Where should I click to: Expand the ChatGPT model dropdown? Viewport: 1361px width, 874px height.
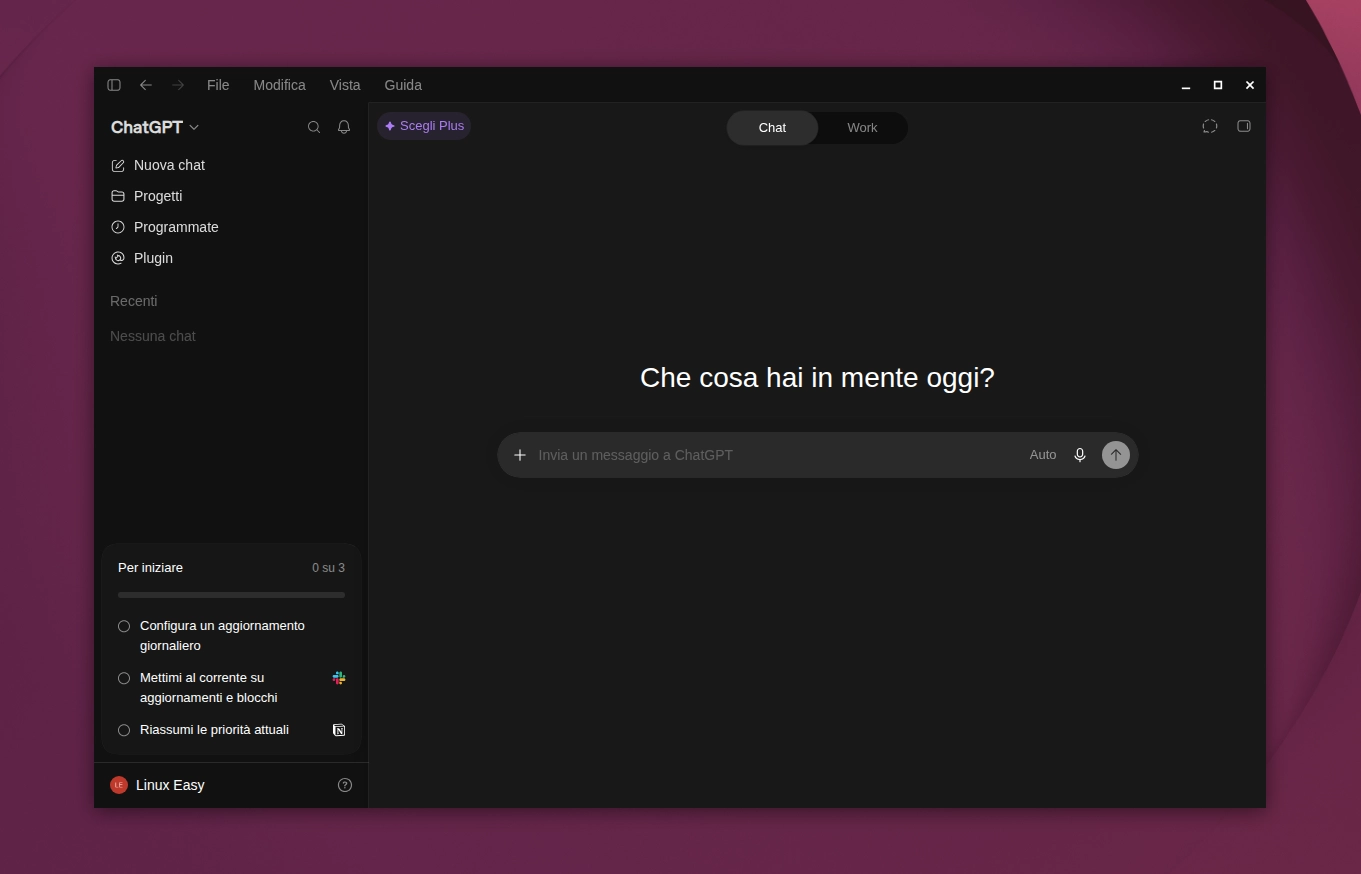click(x=155, y=127)
